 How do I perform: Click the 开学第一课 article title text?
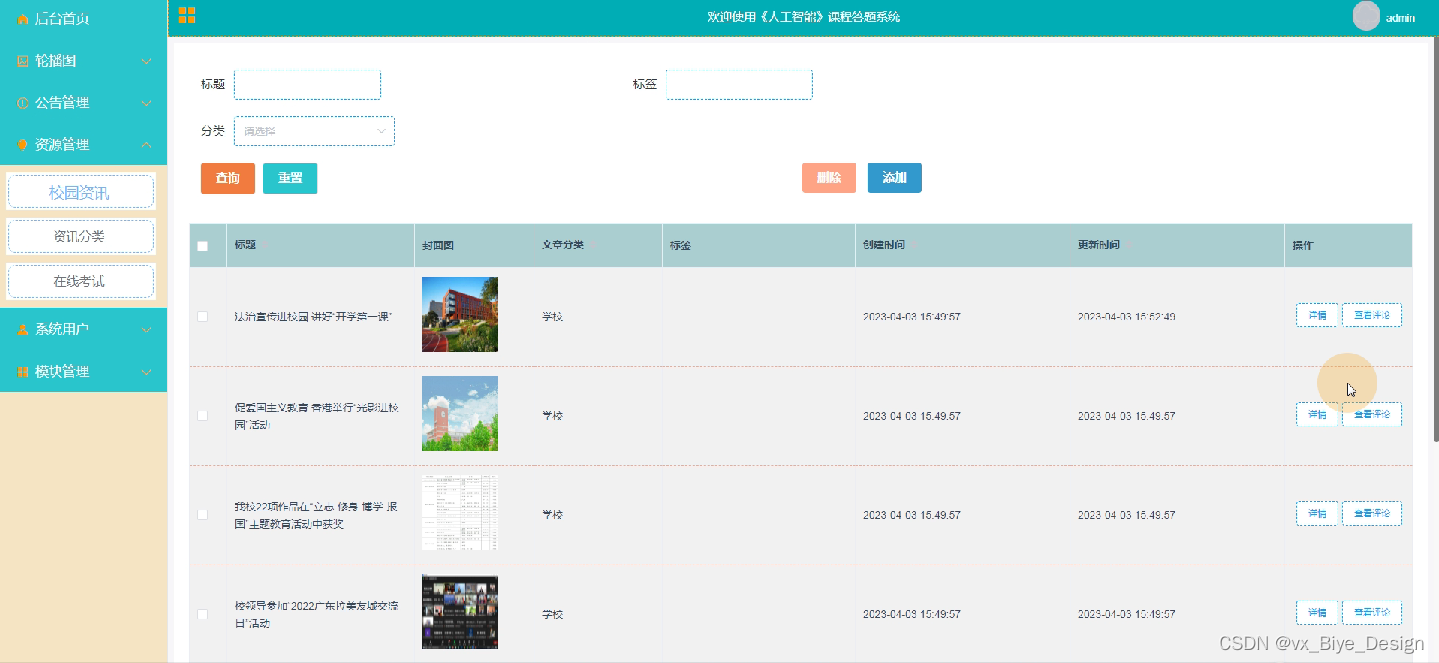[313, 316]
